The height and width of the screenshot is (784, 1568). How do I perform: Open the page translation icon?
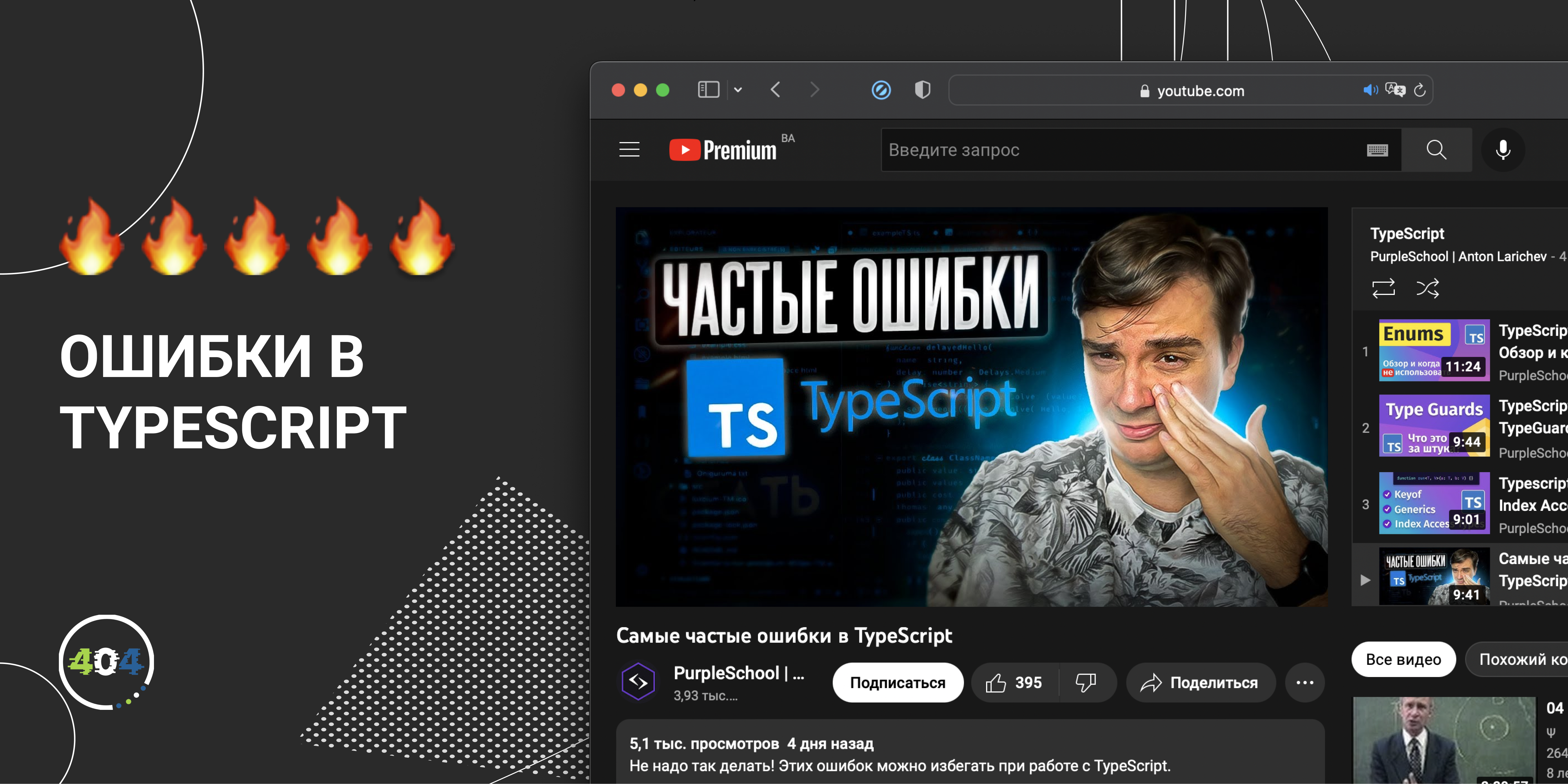1395,90
